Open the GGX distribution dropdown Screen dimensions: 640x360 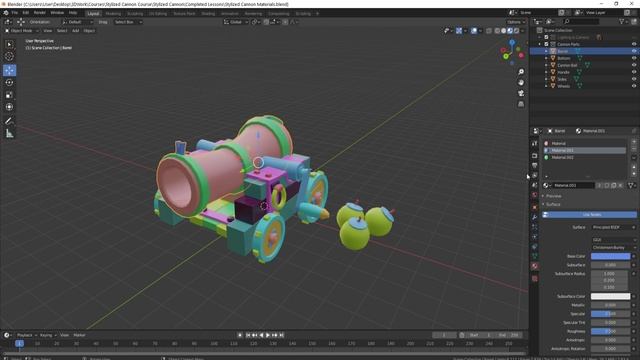click(x=613, y=240)
